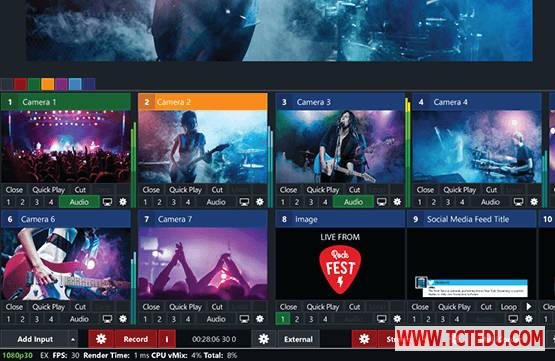Choose the purple category color swatch
Viewport: 555px width, 361px height.
coord(61,84)
